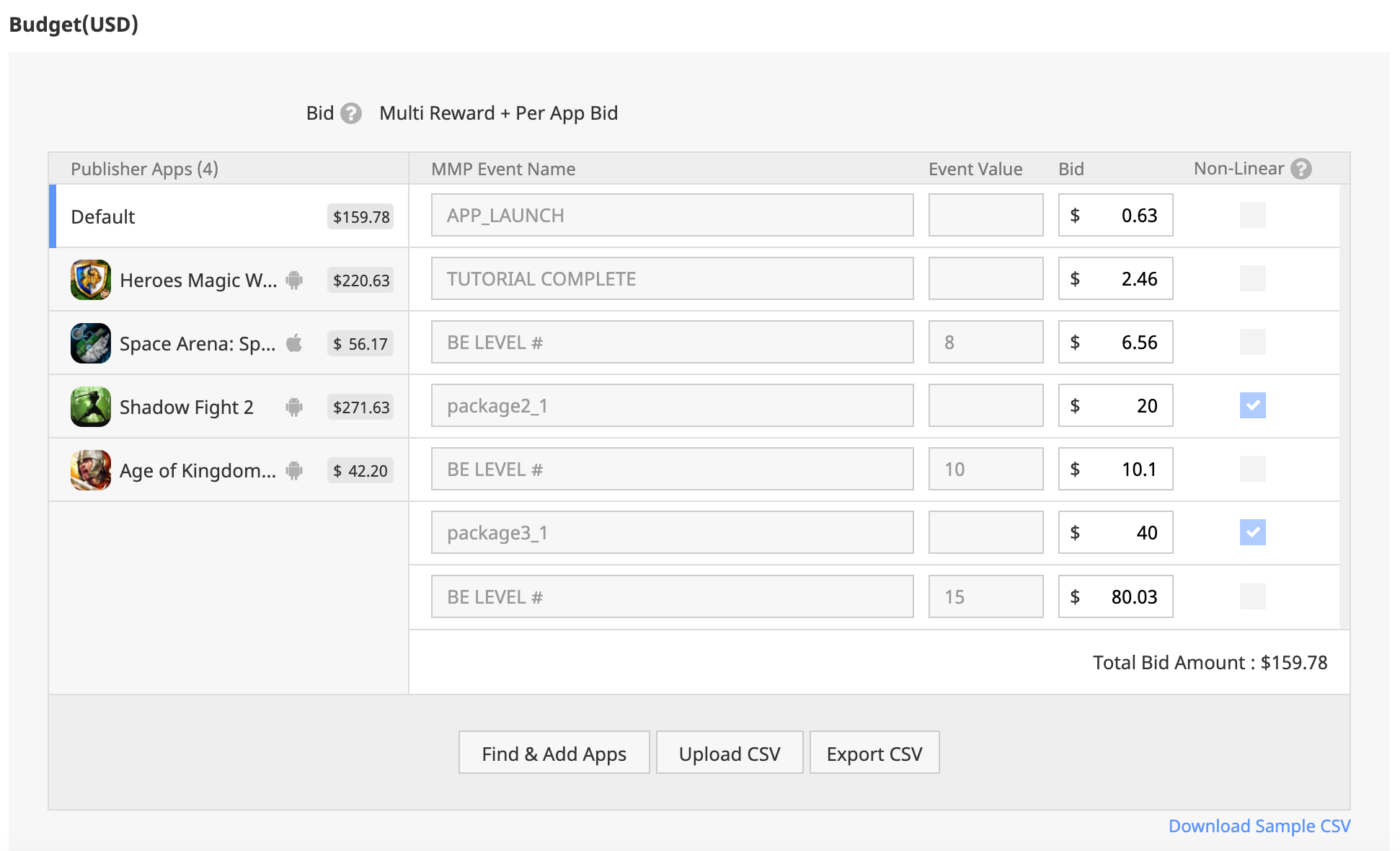Click the Export CSV button
The width and height of the screenshot is (1400, 851).
click(874, 753)
